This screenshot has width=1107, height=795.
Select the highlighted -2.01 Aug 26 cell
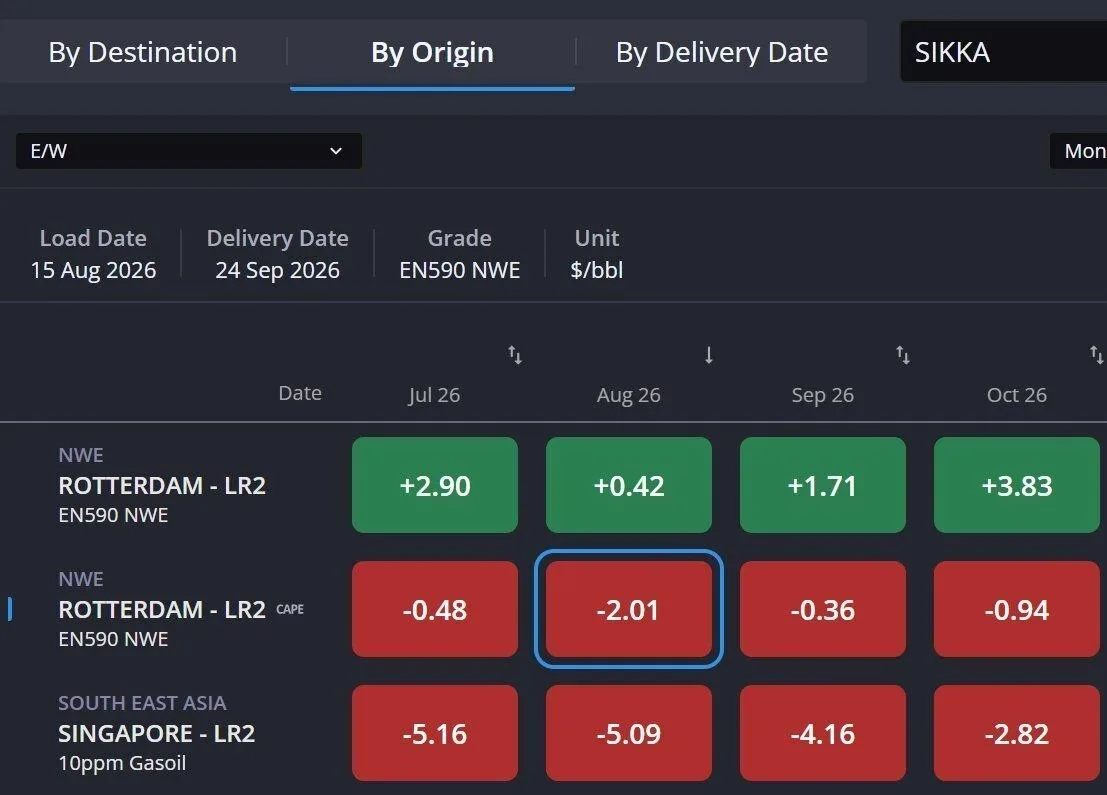point(628,609)
